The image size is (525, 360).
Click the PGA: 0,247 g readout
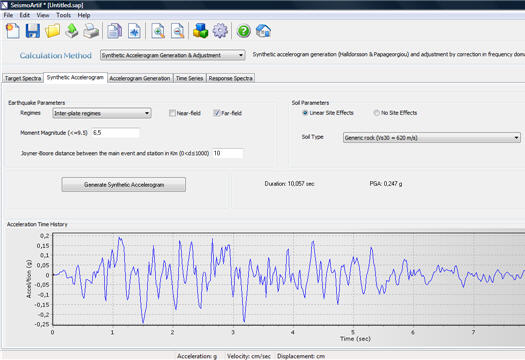tap(386, 184)
